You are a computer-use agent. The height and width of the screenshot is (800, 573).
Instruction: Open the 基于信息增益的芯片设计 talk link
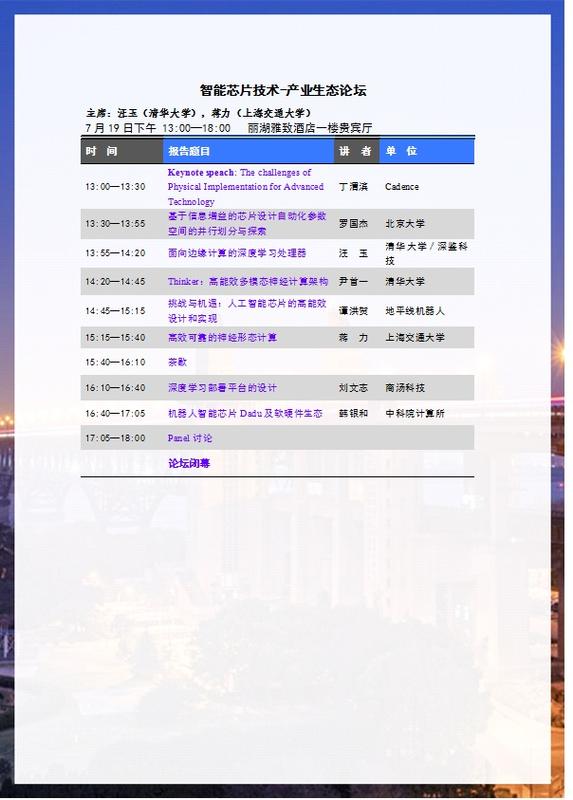[x=247, y=223]
